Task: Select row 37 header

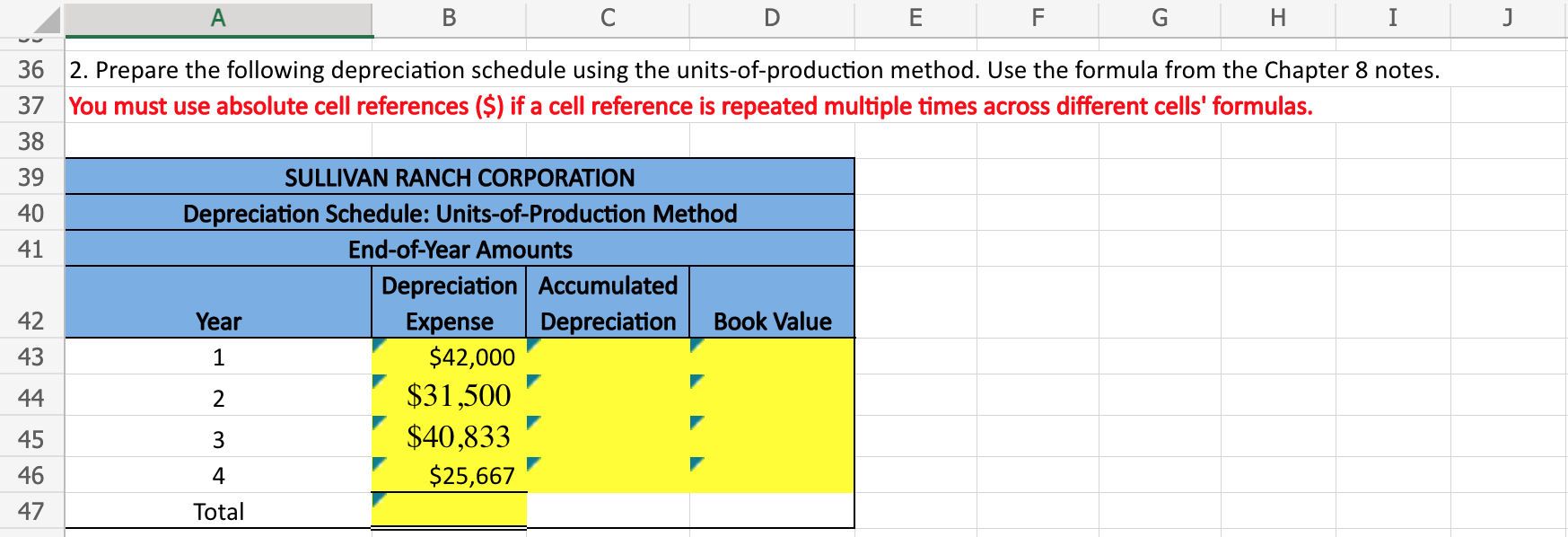Action: [x=31, y=105]
